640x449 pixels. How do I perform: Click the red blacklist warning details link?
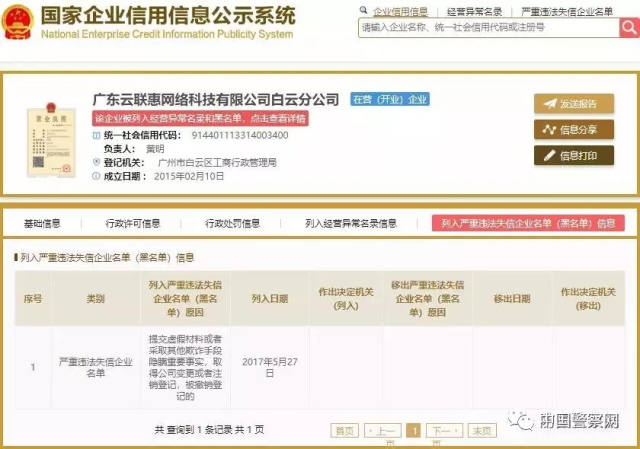(x=200, y=118)
